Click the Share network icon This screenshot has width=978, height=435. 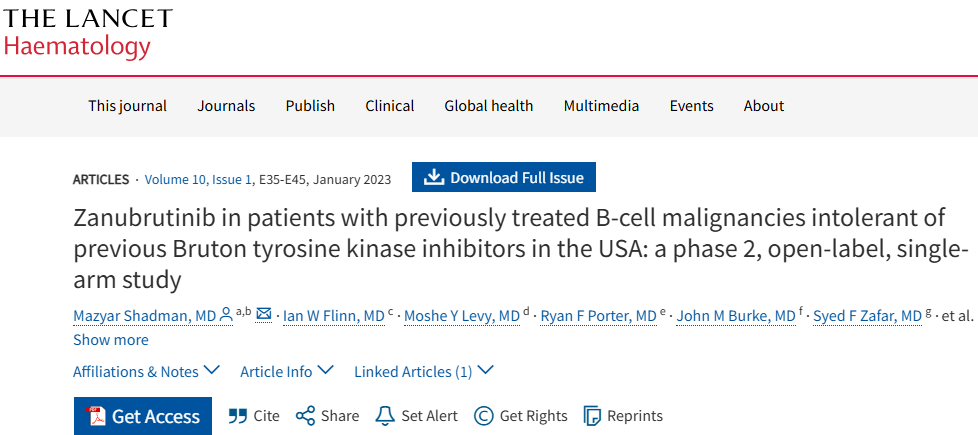coord(305,416)
